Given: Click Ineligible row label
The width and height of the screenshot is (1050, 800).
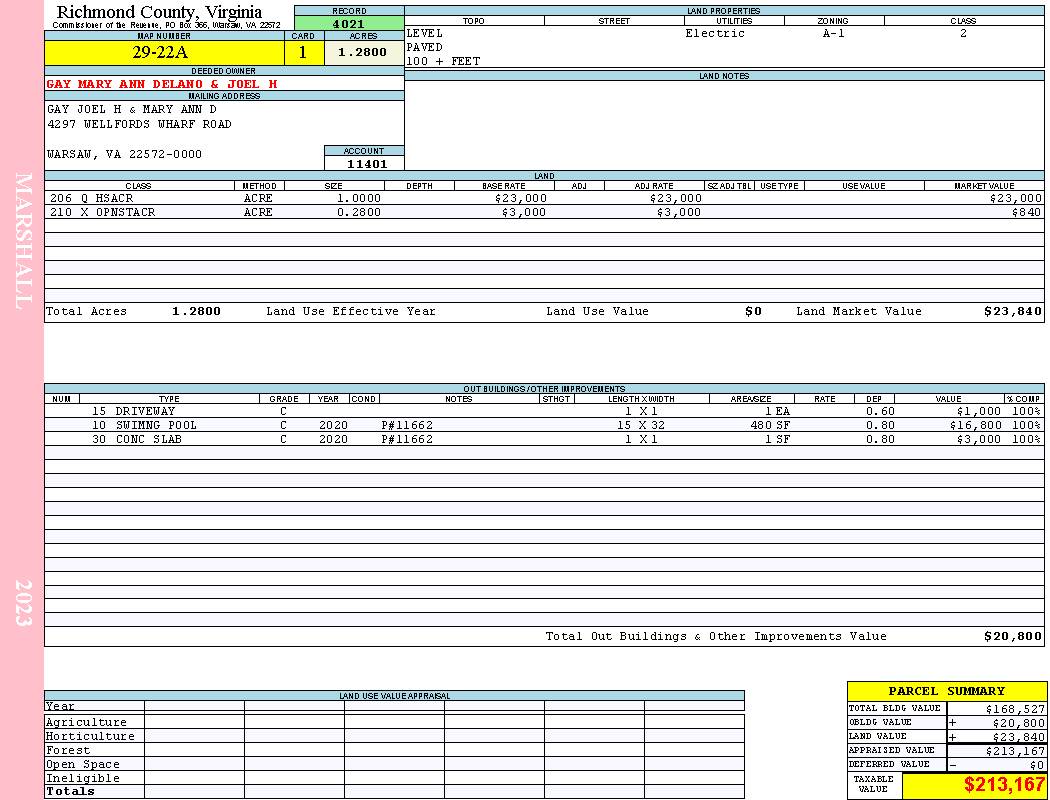Looking at the screenshot, I should point(82,779).
